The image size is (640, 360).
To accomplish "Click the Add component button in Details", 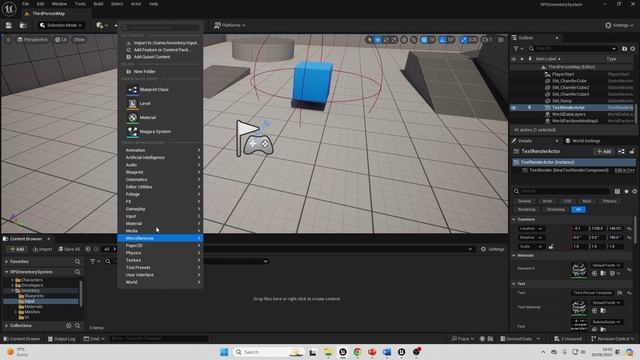I will [604, 151].
